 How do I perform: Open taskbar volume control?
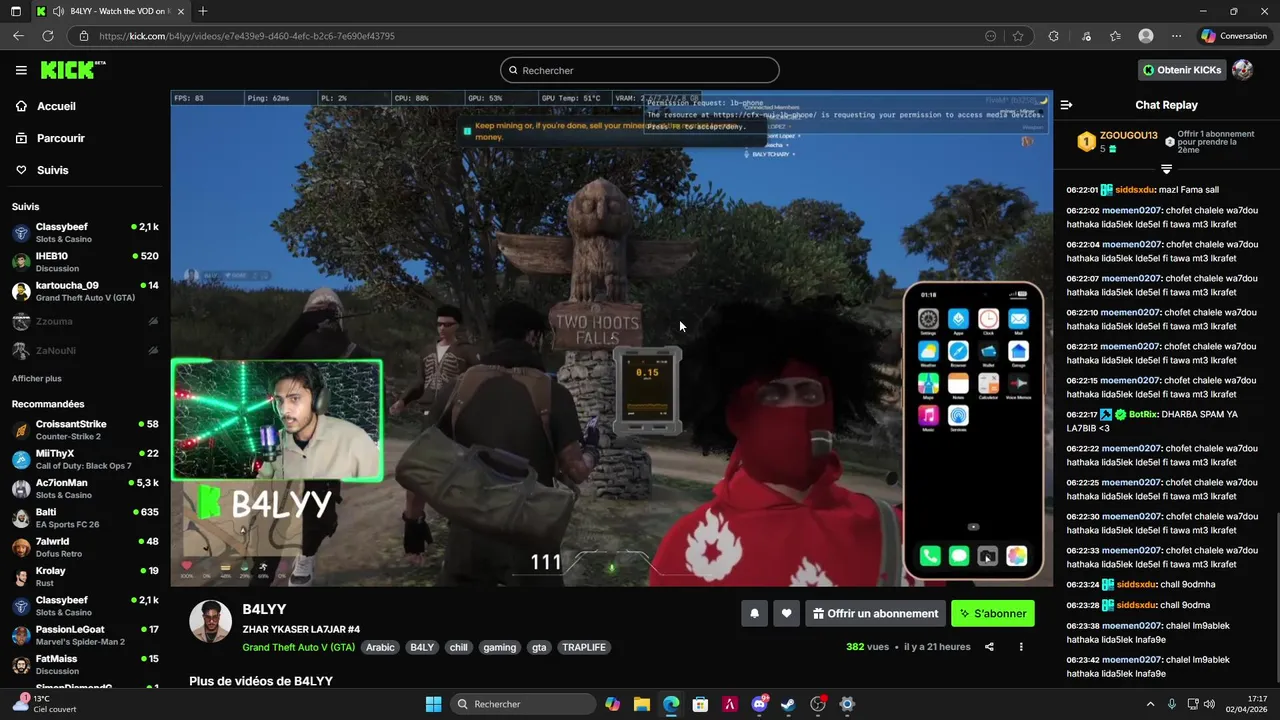1209,704
